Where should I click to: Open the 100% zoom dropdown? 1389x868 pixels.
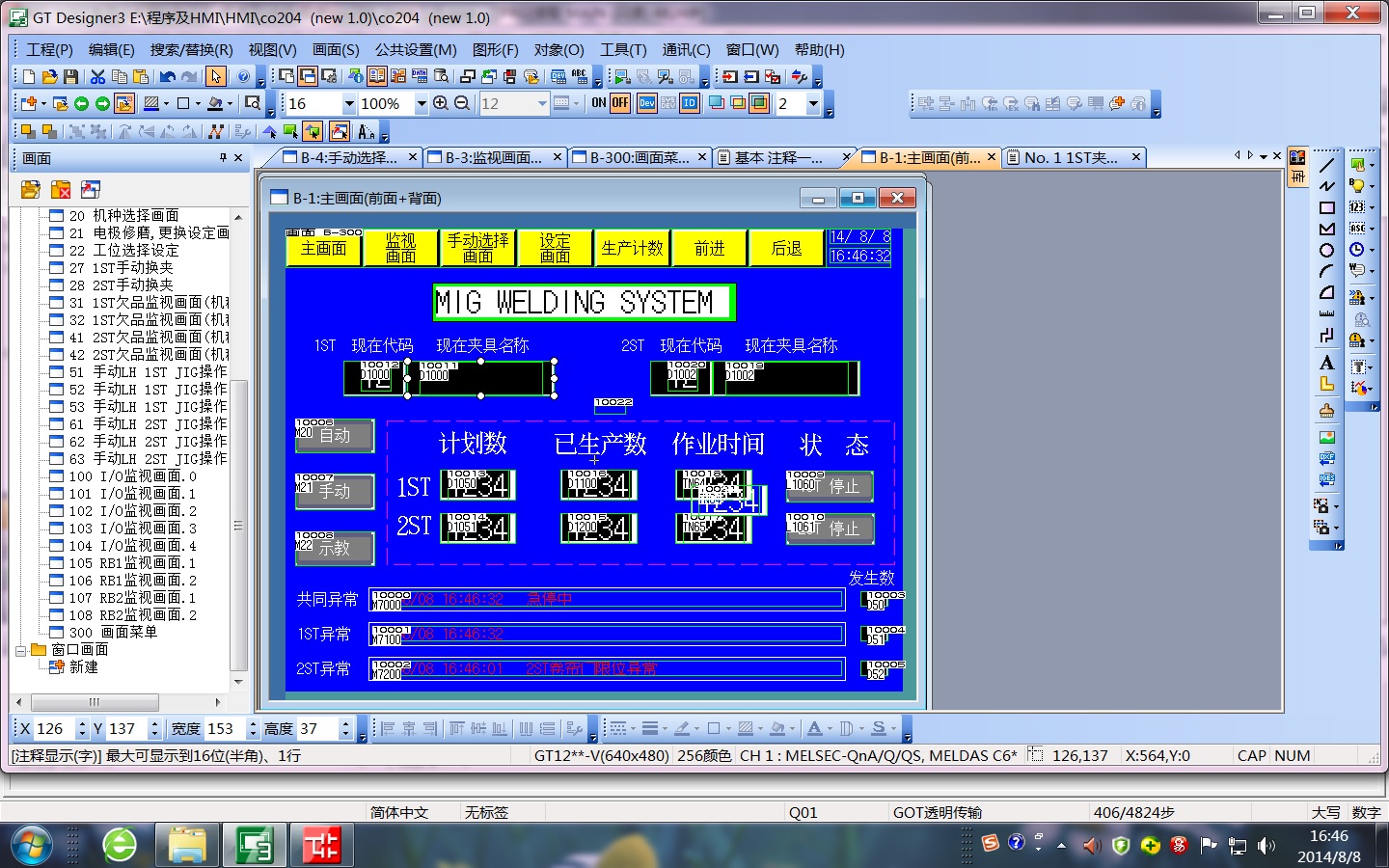[422, 104]
